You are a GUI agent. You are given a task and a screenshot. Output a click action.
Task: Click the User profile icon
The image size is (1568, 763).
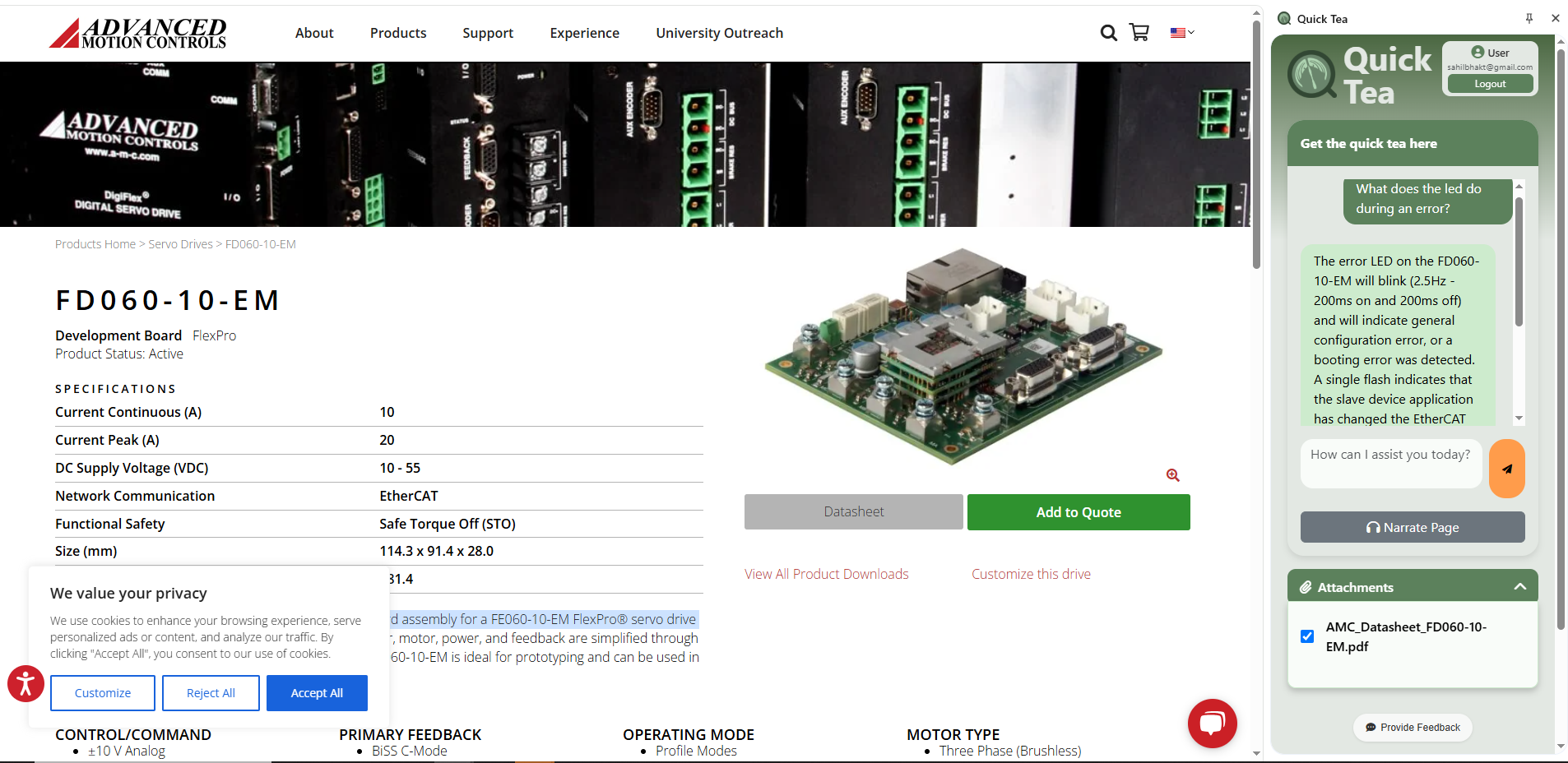click(1478, 53)
